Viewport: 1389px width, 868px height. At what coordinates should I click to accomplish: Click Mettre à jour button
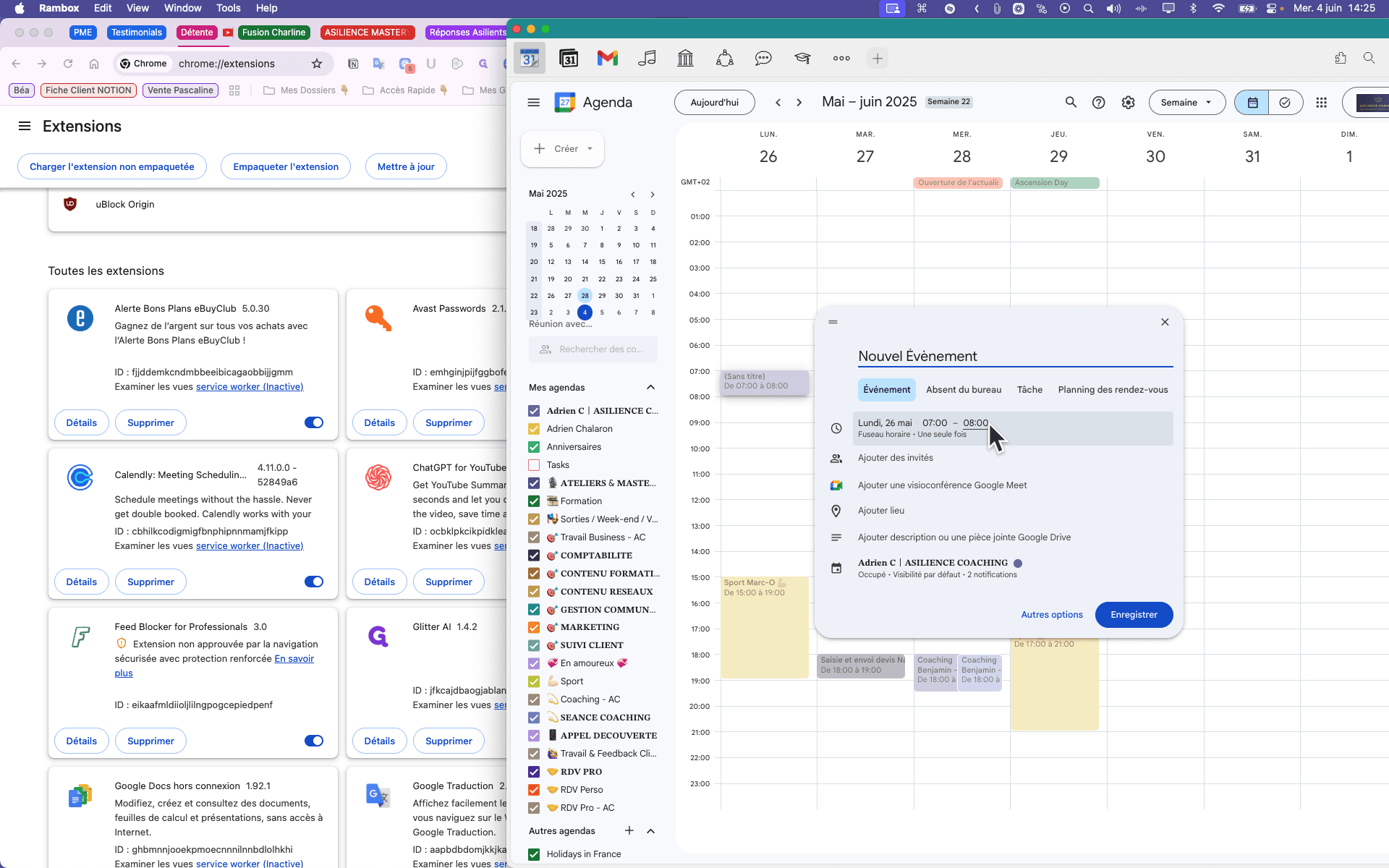[x=406, y=167]
